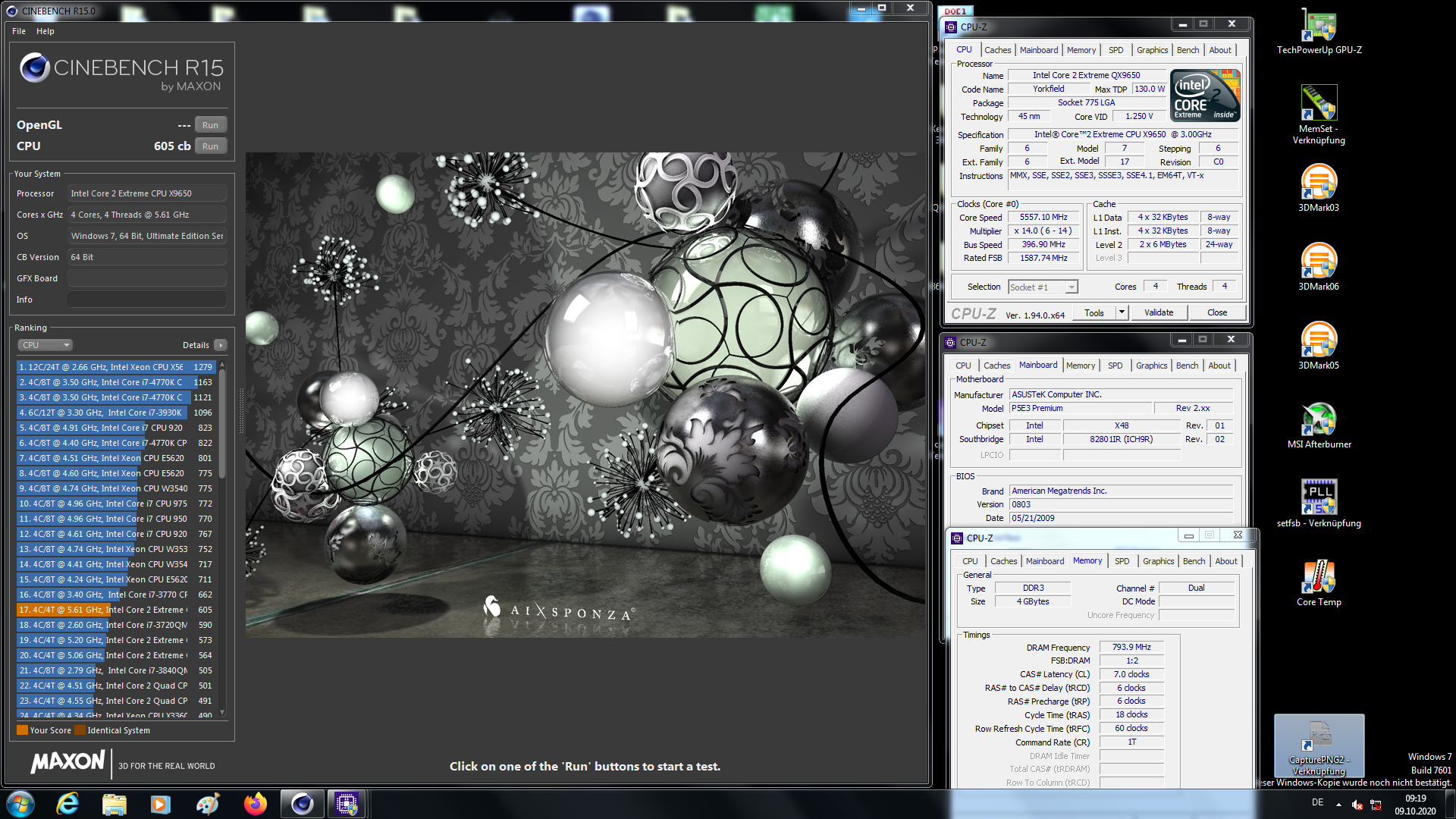
Task: Launch Internet Explorer from taskbar
Action: 68,803
